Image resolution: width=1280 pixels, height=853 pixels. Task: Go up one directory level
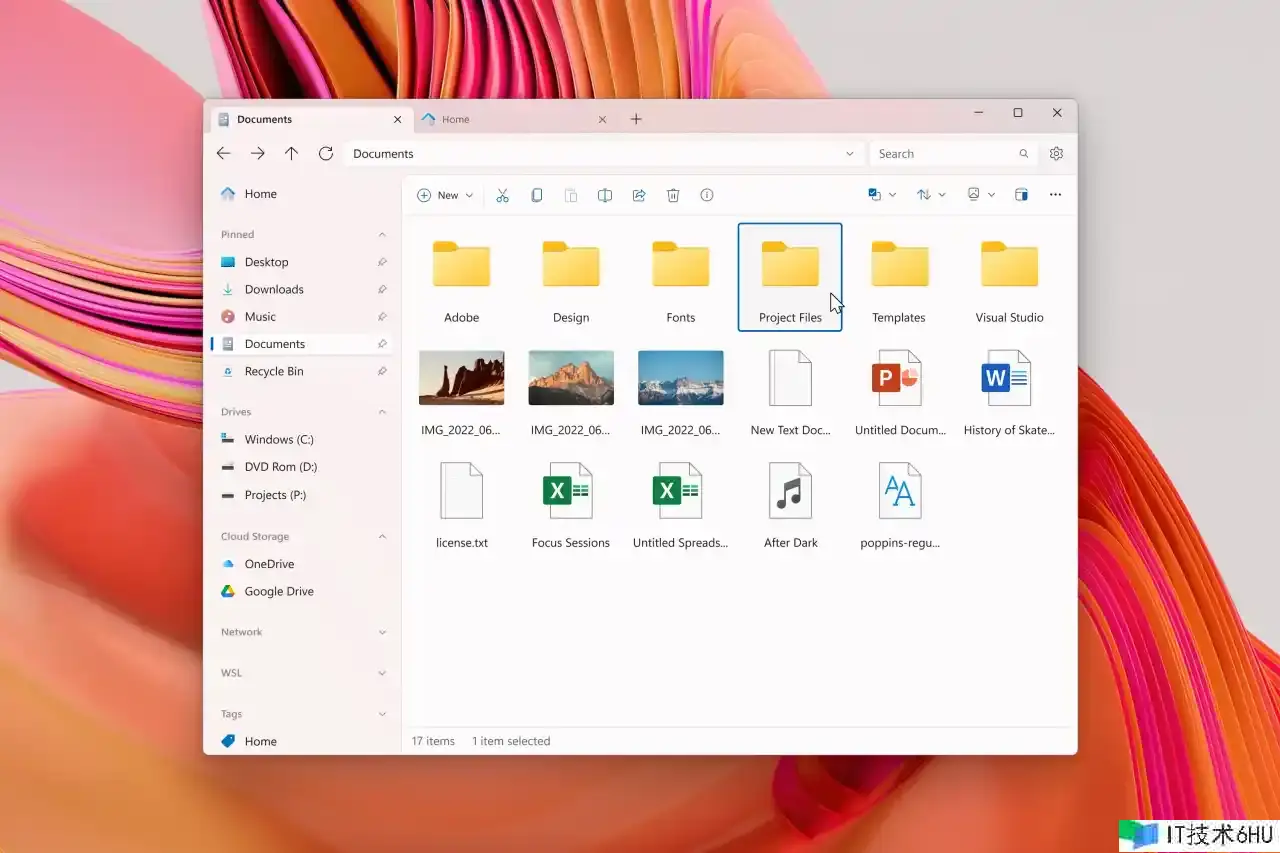point(291,153)
